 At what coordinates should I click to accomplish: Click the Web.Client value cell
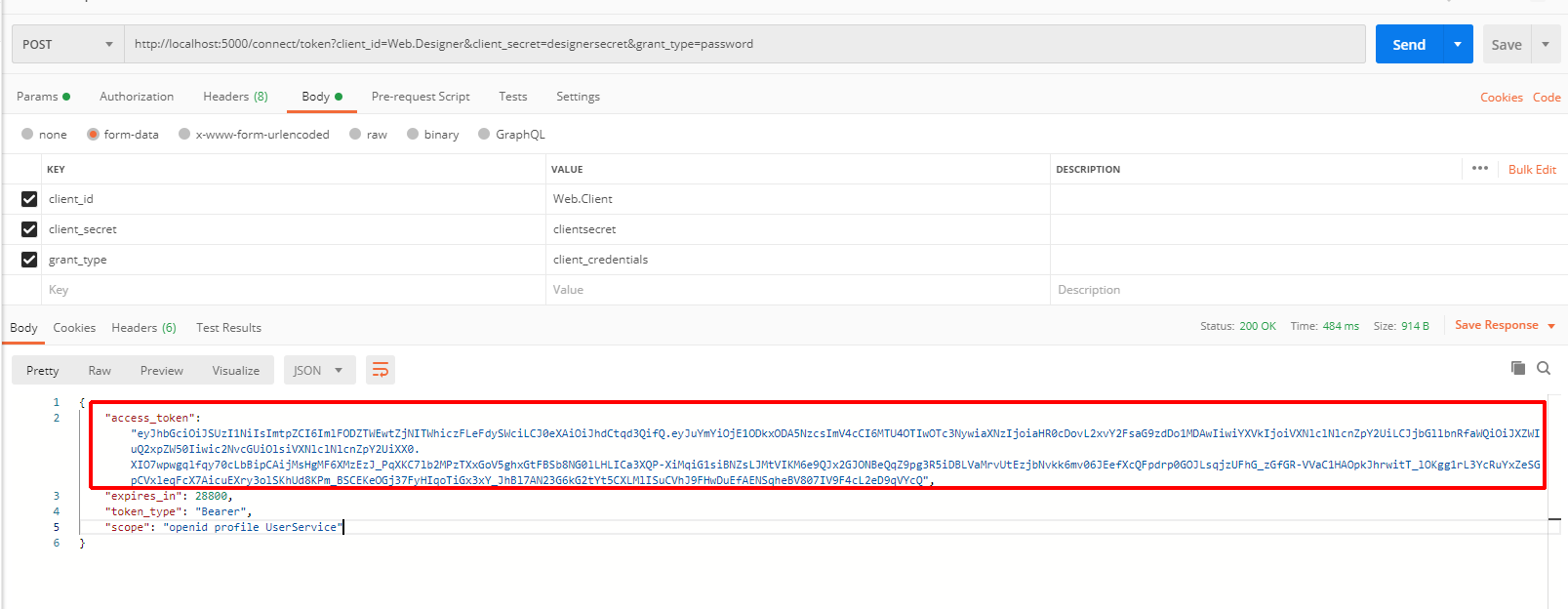(798, 199)
